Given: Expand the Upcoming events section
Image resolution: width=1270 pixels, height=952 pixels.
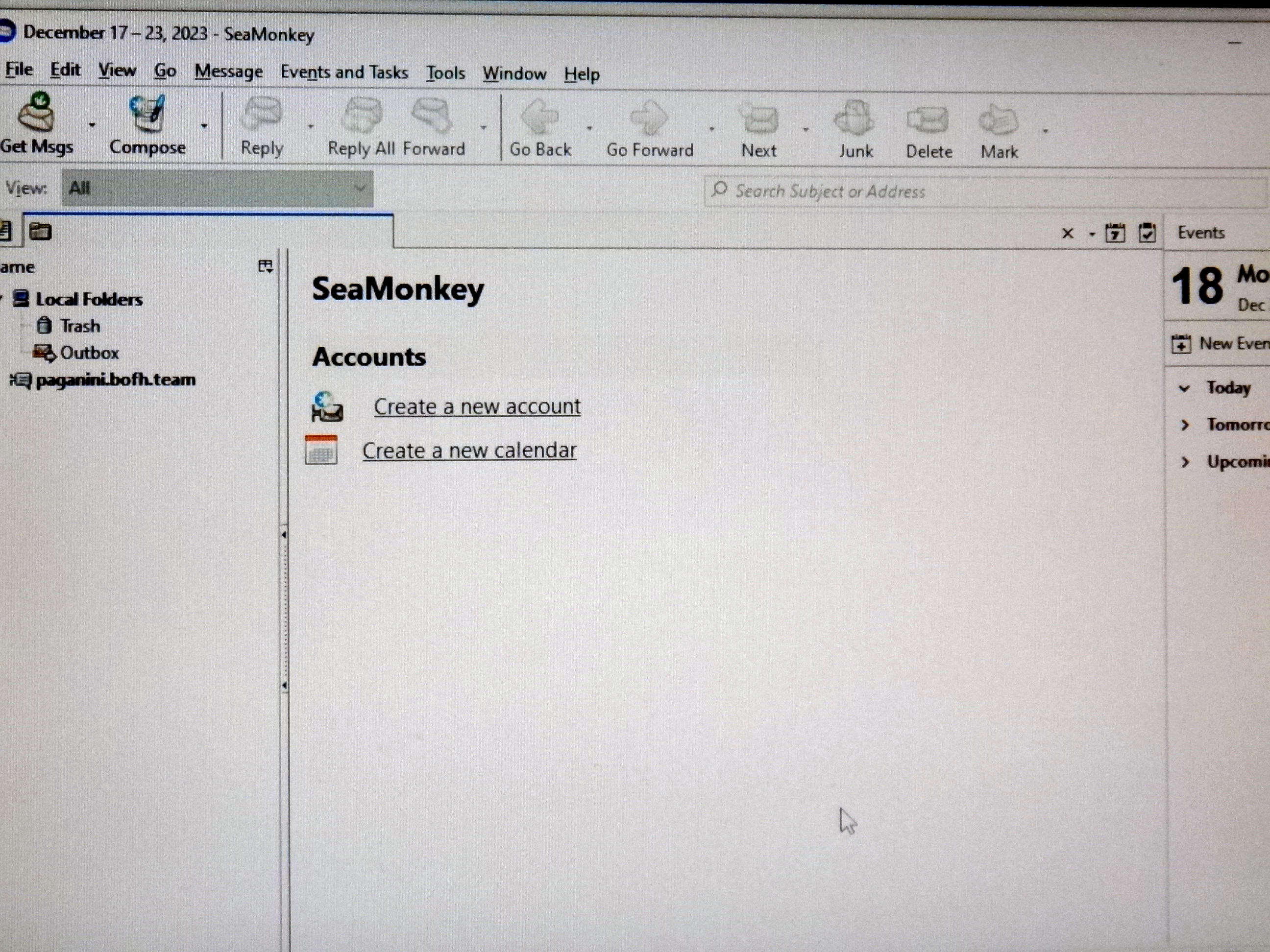Looking at the screenshot, I should (x=1185, y=462).
